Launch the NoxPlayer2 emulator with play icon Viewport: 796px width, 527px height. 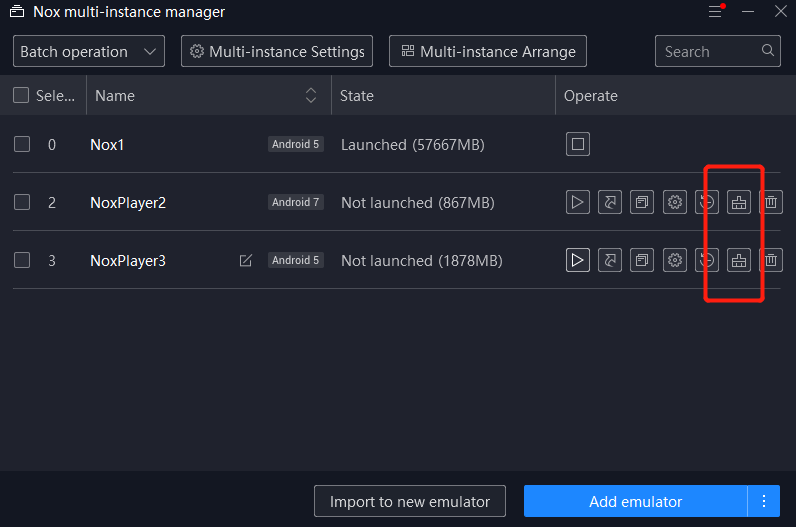click(578, 202)
